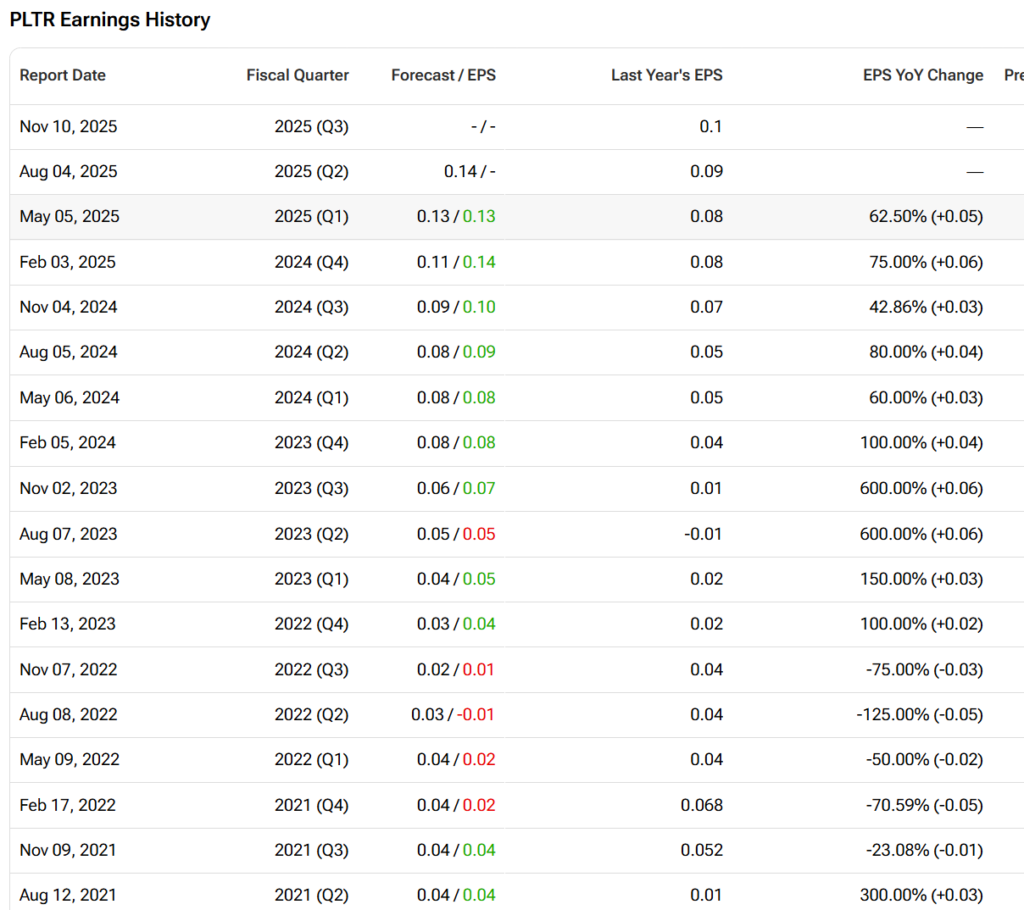This screenshot has width=1024, height=910.
Task: Click the Report Date column header
Action: (x=62, y=75)
